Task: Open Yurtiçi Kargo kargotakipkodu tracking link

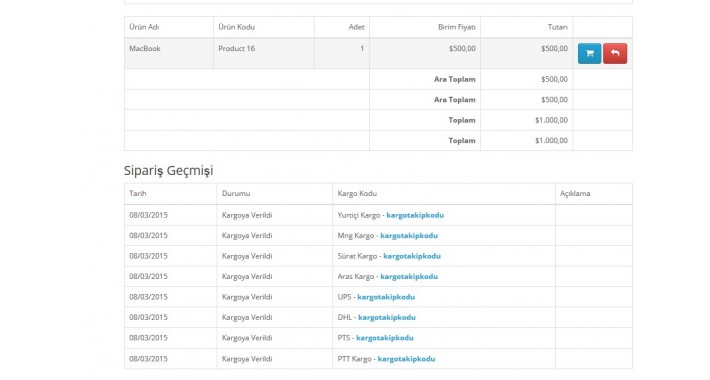Action: [x=415, y=215]
